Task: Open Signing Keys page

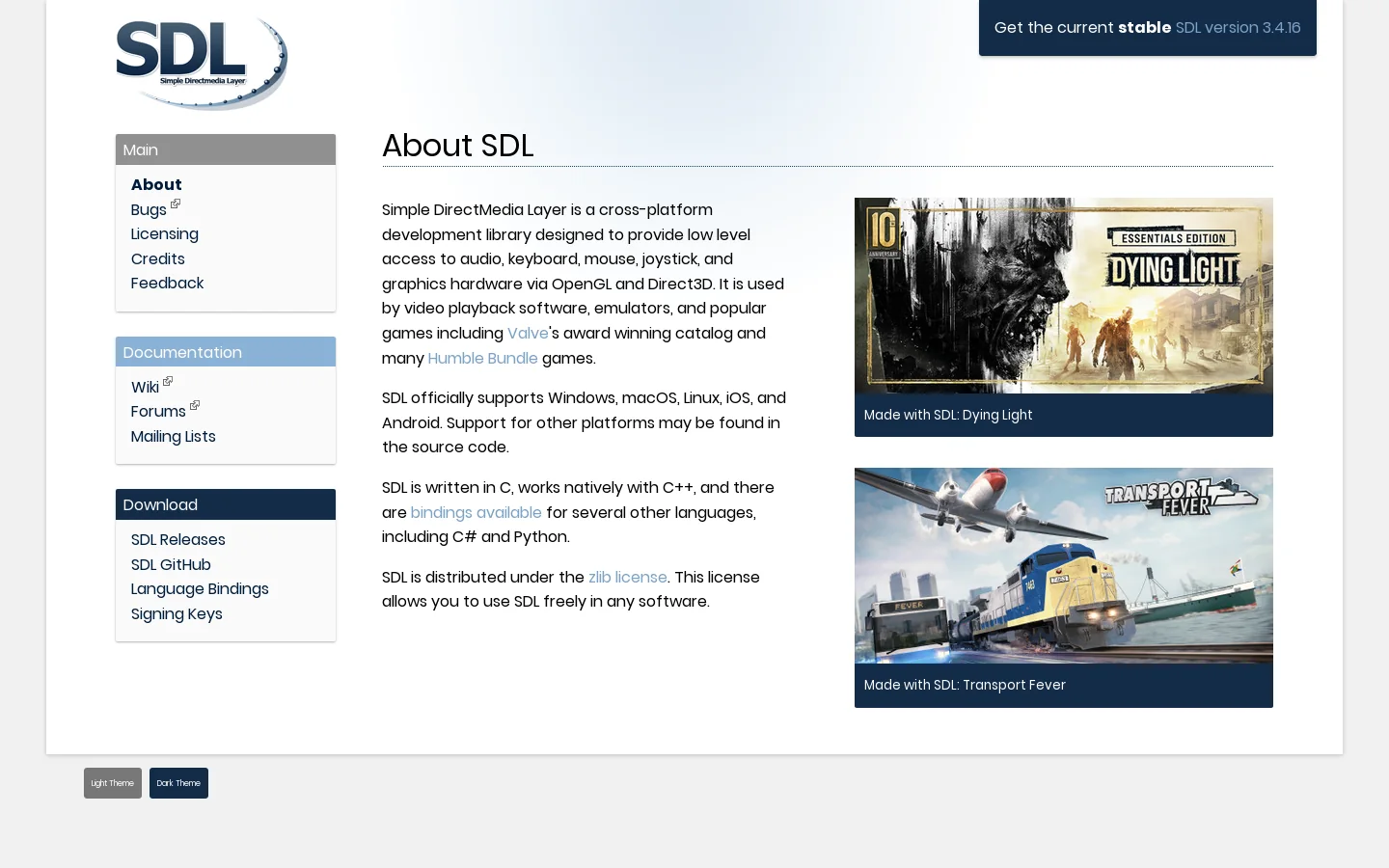Action: [x=177, y=613]
